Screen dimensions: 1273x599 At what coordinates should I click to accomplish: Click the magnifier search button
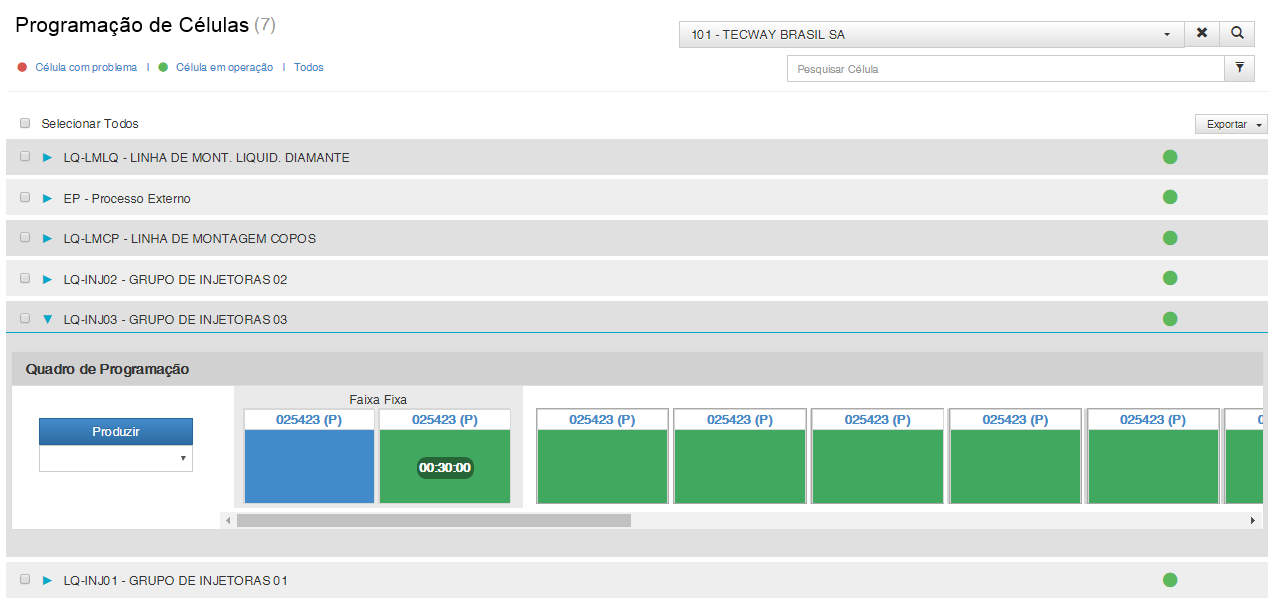[x=1237, y=34]
